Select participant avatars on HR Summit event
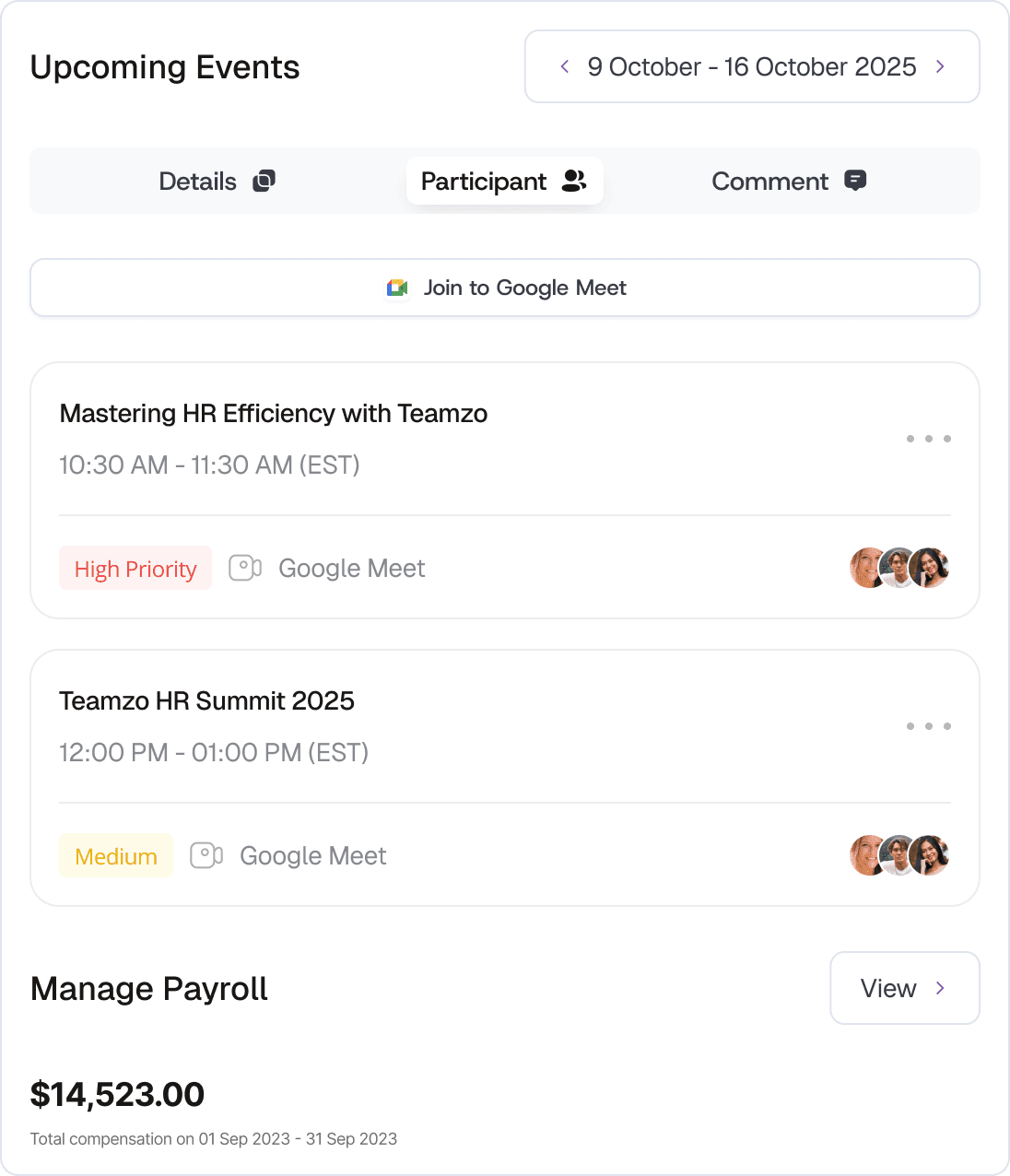The width and height of the screenshot is (1010, 1176). 899,855
